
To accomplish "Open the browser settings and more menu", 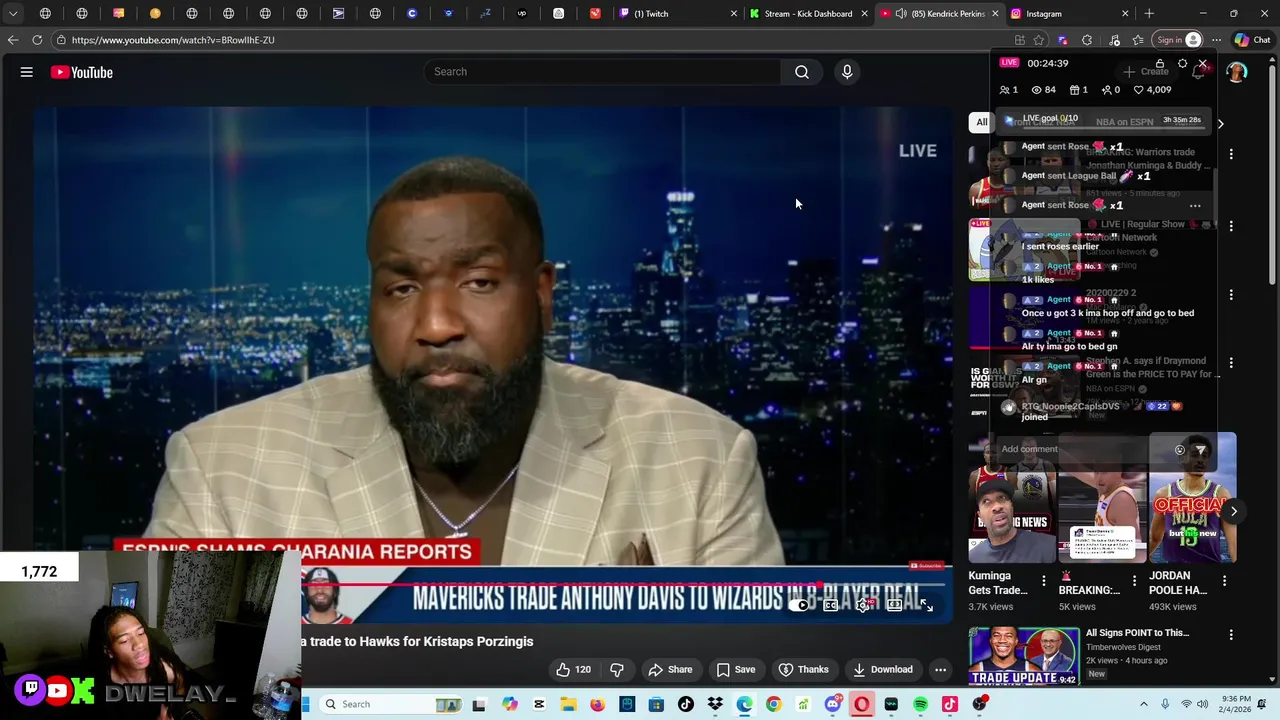I will click(1216, 40).
